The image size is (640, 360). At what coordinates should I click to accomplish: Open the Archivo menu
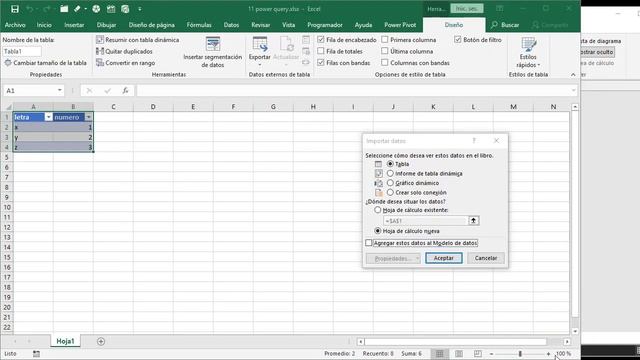tap(15, 25)
